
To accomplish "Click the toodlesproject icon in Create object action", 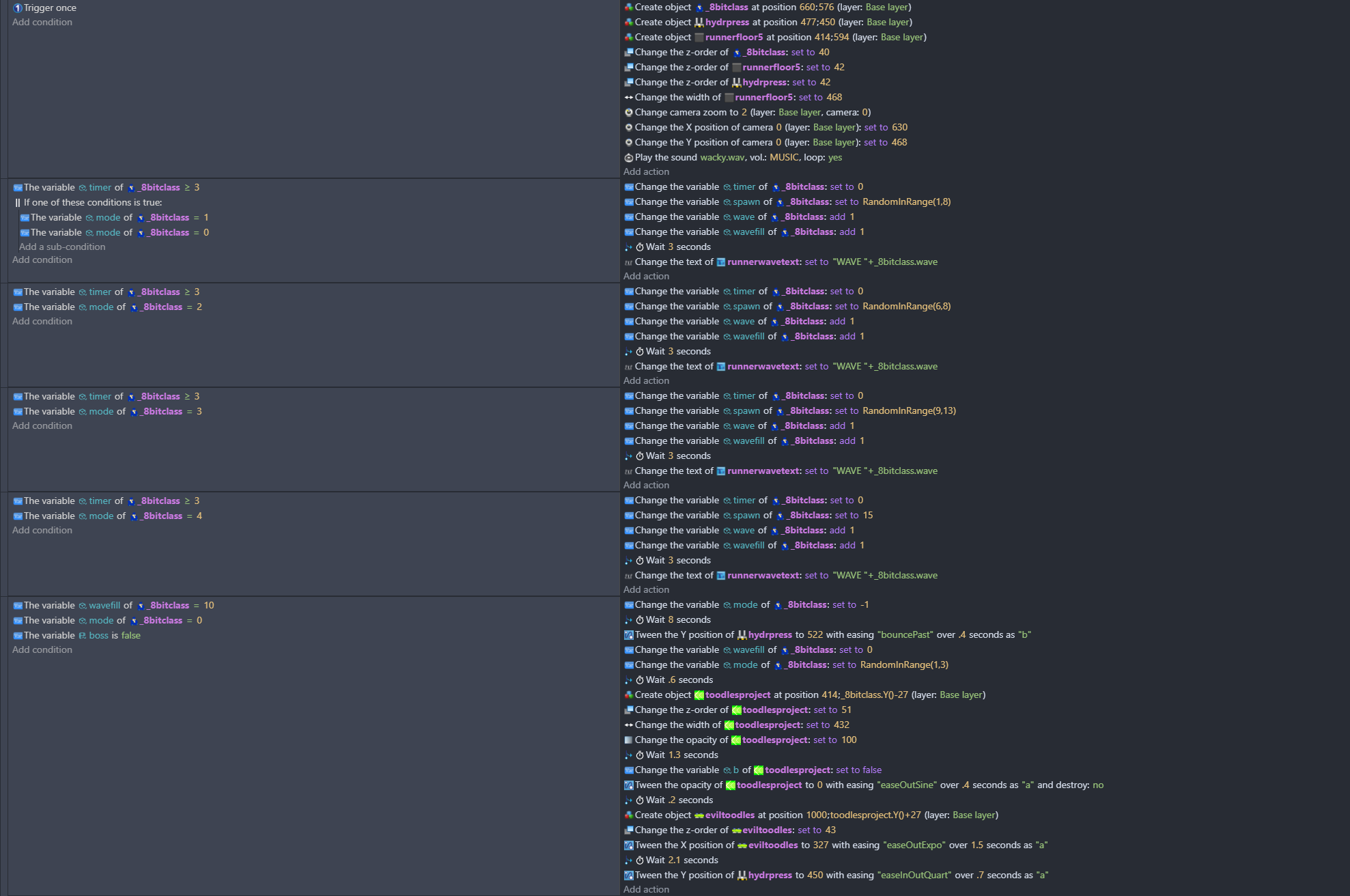I will (x=699, y=695).
